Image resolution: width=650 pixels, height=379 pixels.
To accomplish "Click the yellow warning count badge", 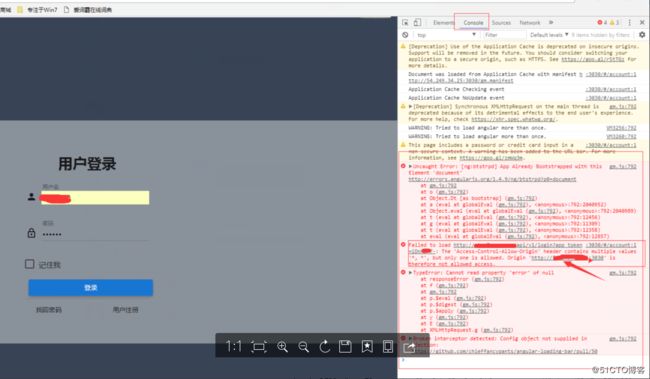I will (x=614, y=22).
